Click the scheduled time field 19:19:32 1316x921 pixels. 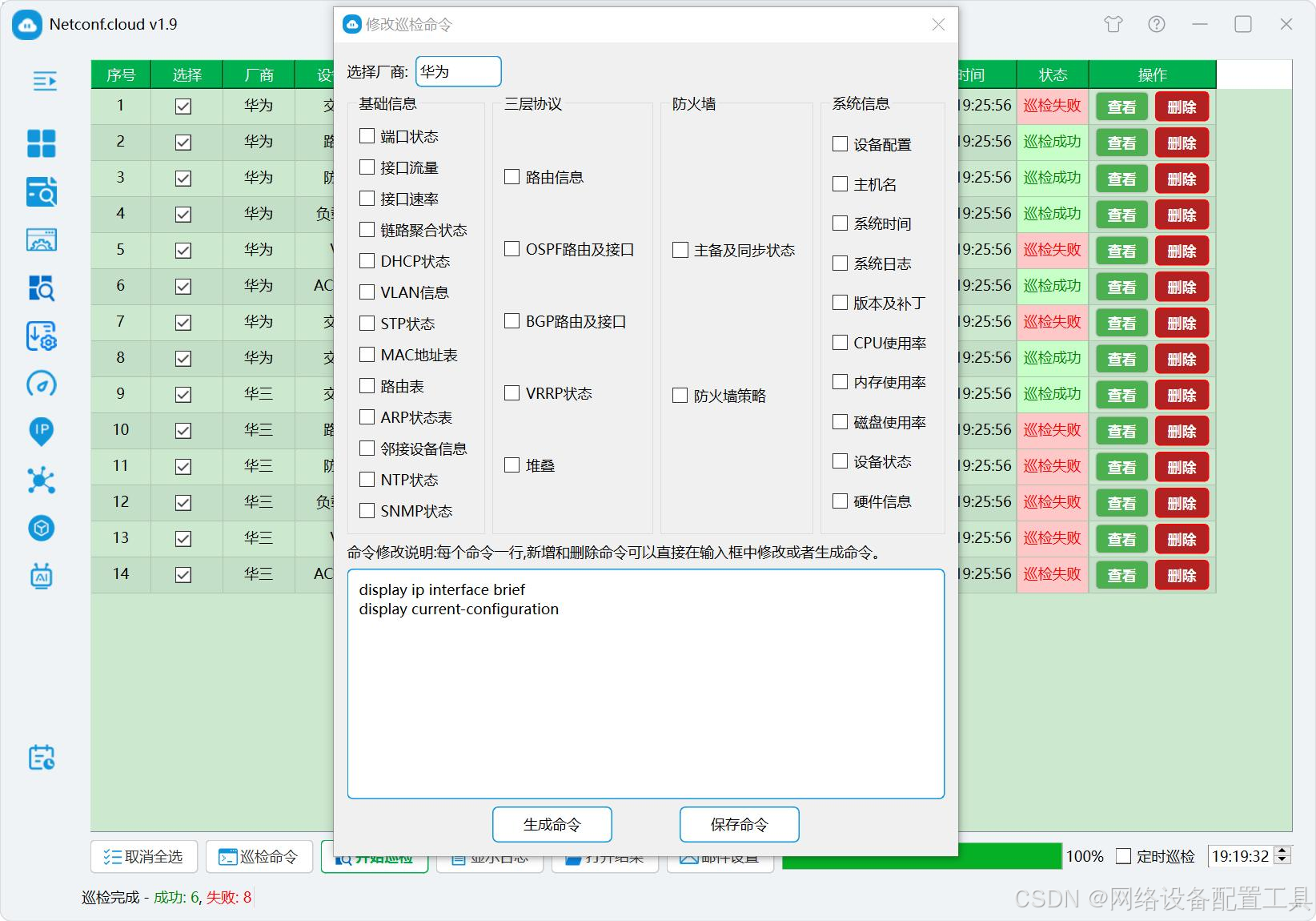(1240, 856)
